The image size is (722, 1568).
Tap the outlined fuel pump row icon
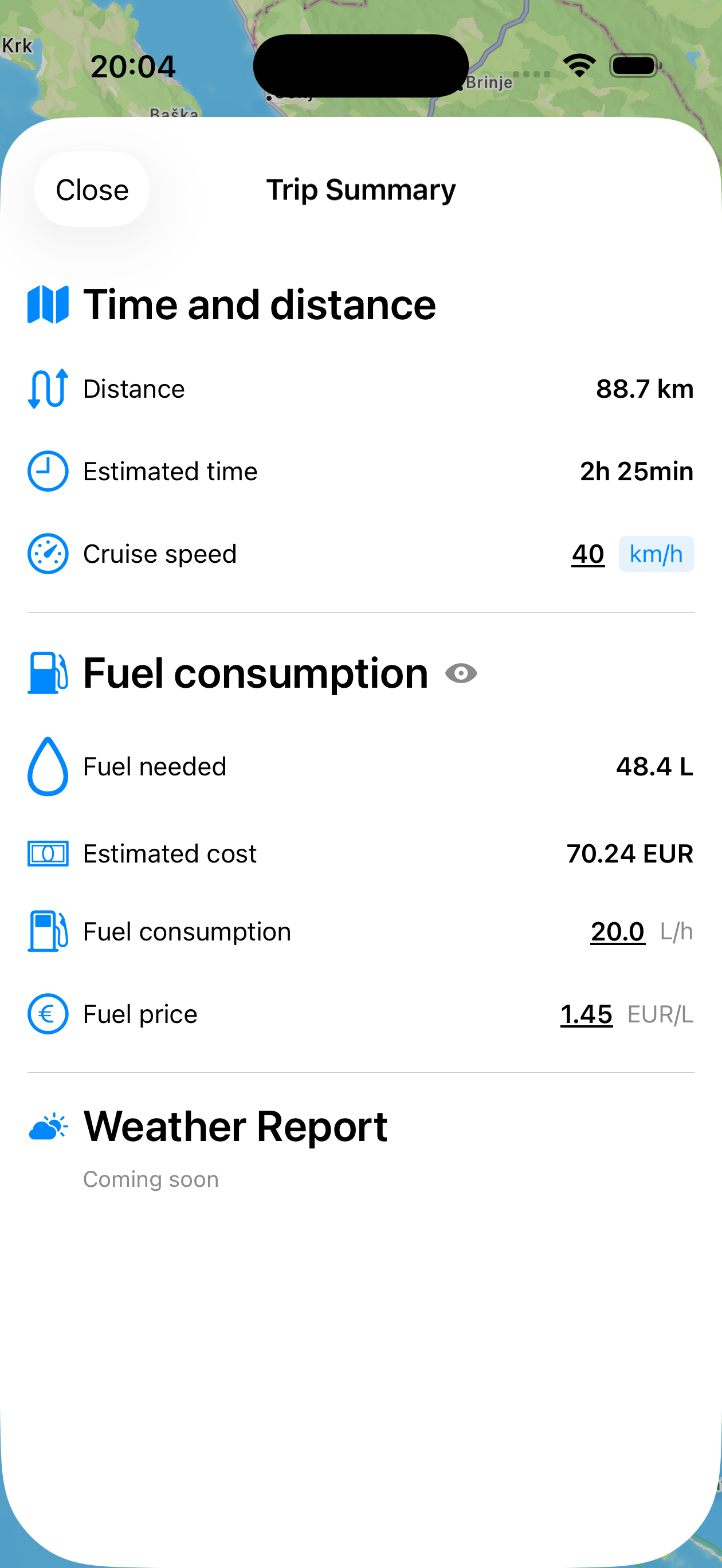[48, 931]
